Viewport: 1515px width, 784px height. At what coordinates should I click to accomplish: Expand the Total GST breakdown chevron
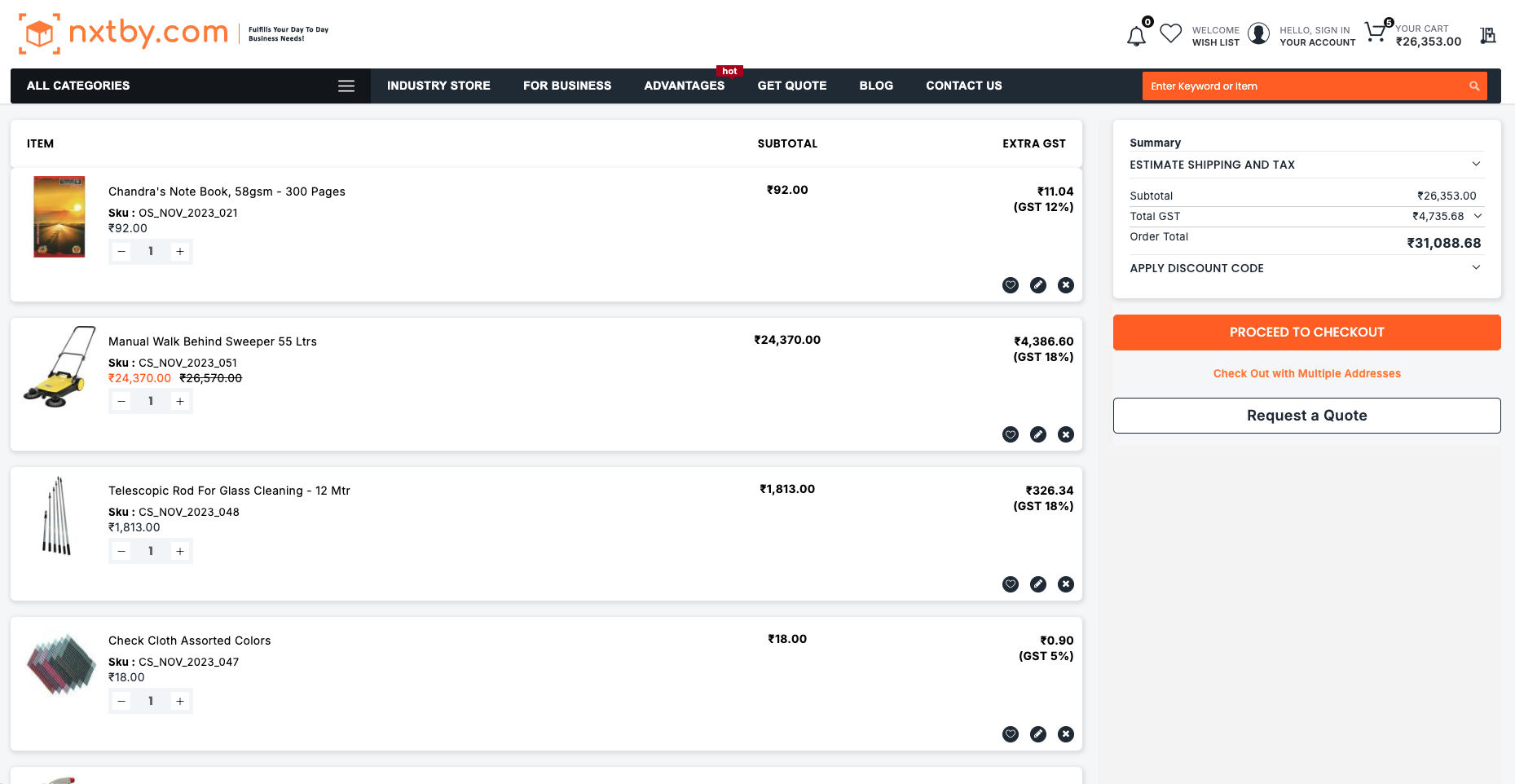click(x=1478, y=216)
